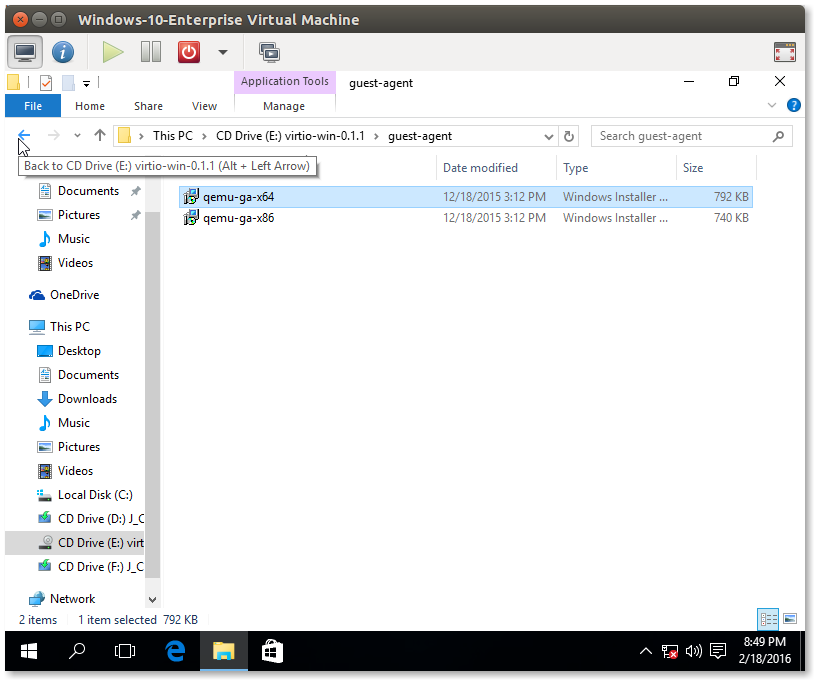Viewport: 814px width, 680px height.
Task: Switch to Large icons view layout
Action: pyautogui.click(x=790, y=619)
